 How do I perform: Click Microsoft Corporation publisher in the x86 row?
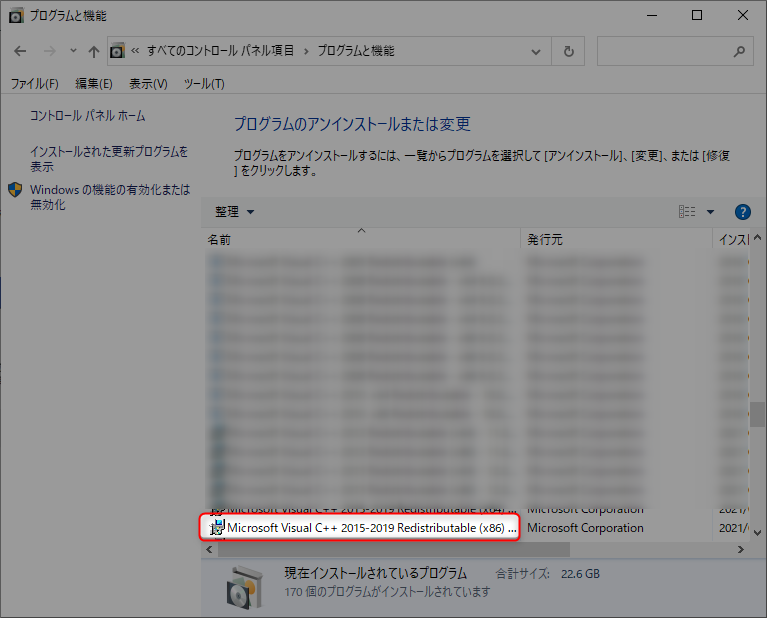[585, 528]
